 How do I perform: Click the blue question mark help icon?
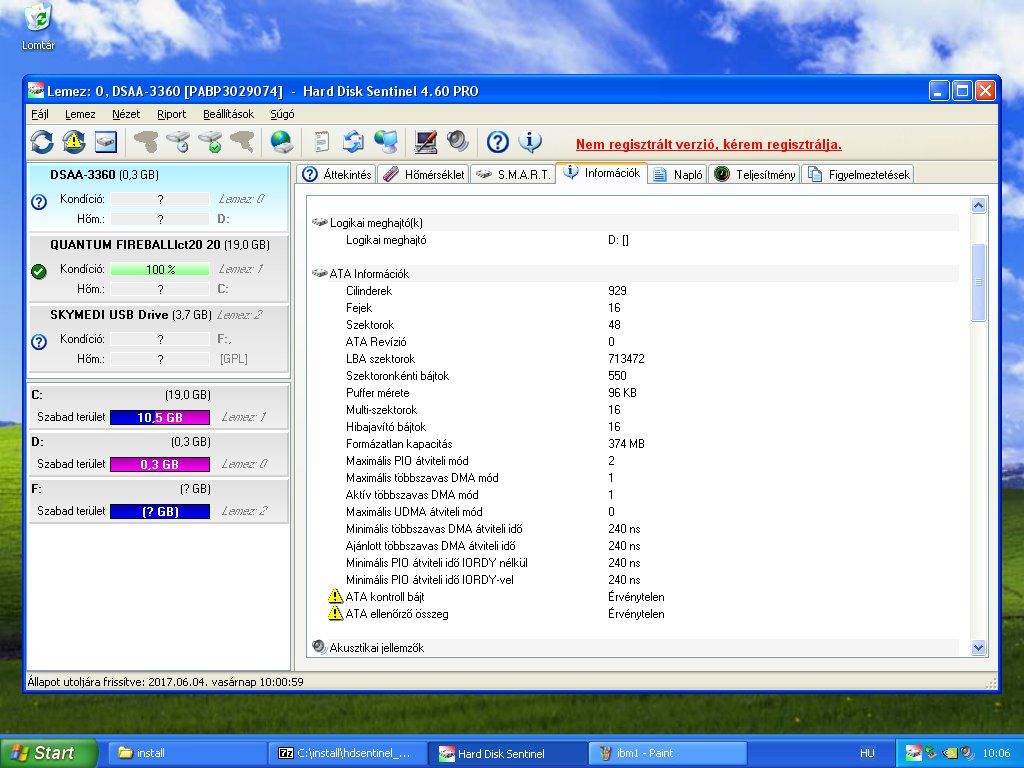point(498,142)
